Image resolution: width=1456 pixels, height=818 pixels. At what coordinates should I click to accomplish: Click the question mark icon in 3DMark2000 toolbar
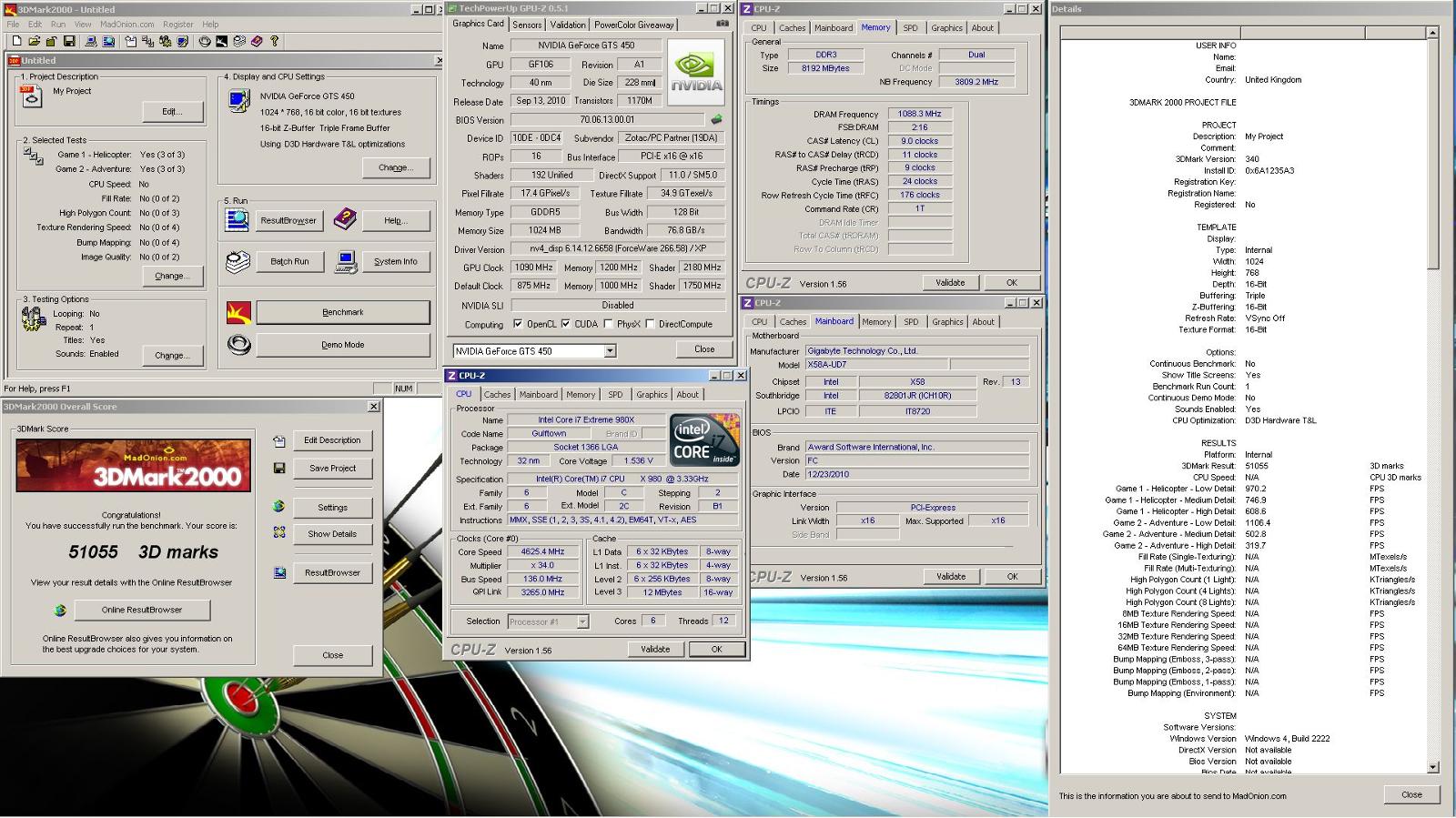point(274,41)
